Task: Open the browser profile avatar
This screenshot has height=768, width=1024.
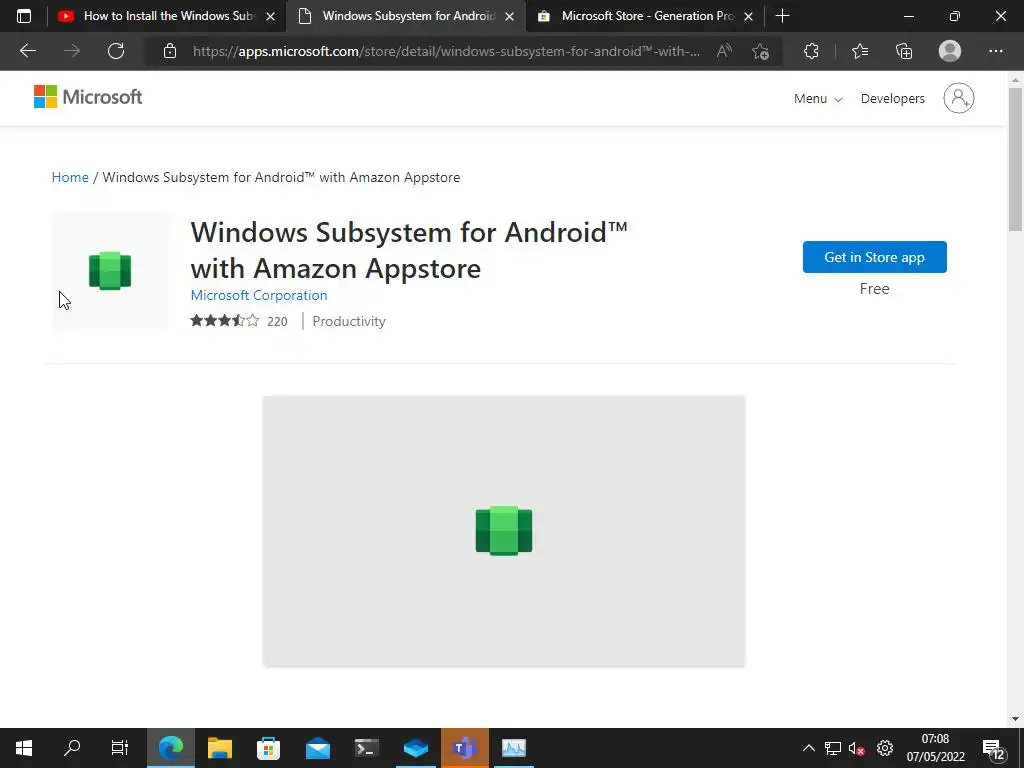Action: pyautogui.click(x=950, y=51)
